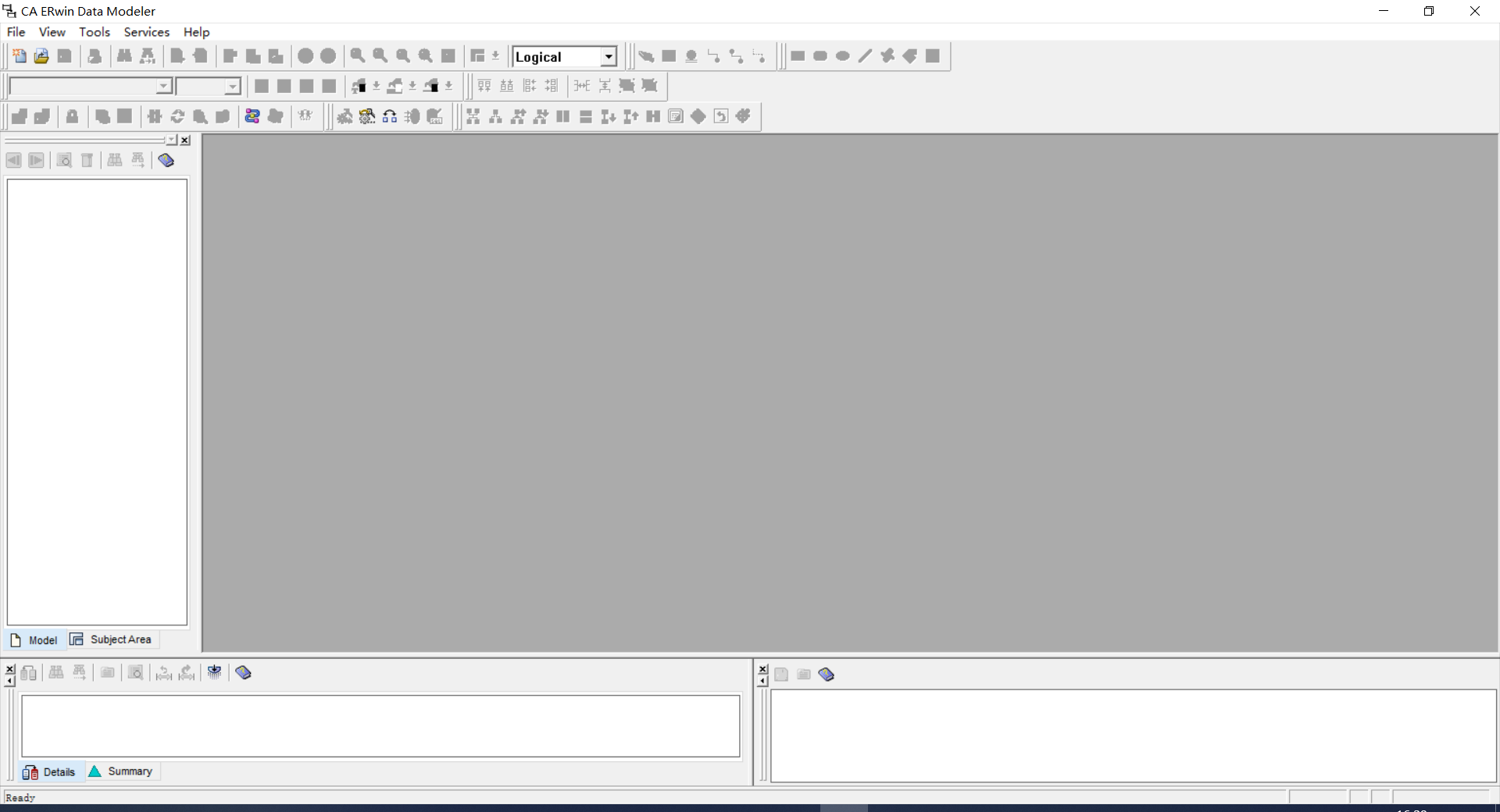Screen dimensions: 1500x812
Task: Click the Save model icon
Action: (x=65, y=55)
